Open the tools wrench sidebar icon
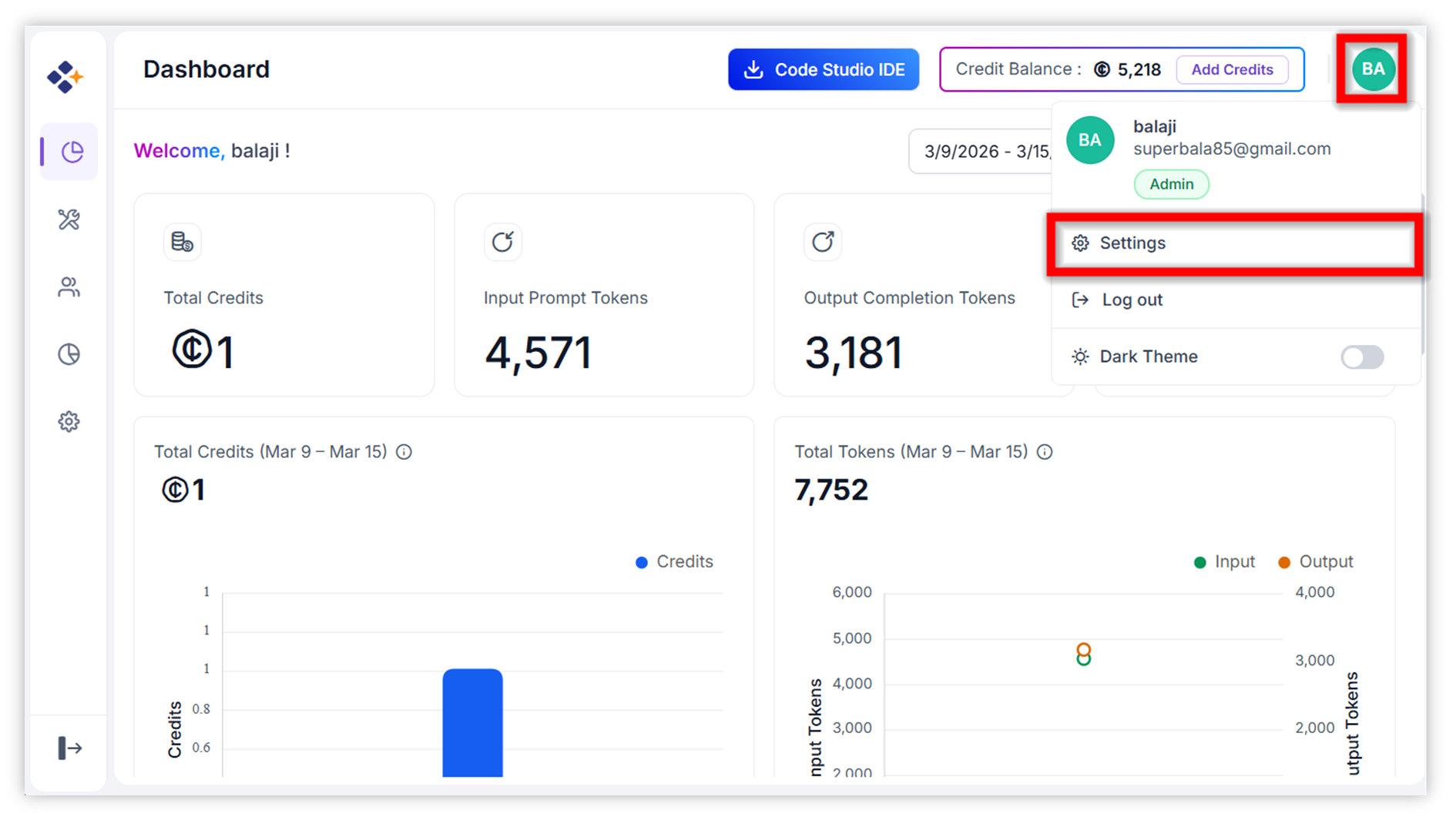The width and height of the screenshot is (1456, 820). (x=69, y=219)
